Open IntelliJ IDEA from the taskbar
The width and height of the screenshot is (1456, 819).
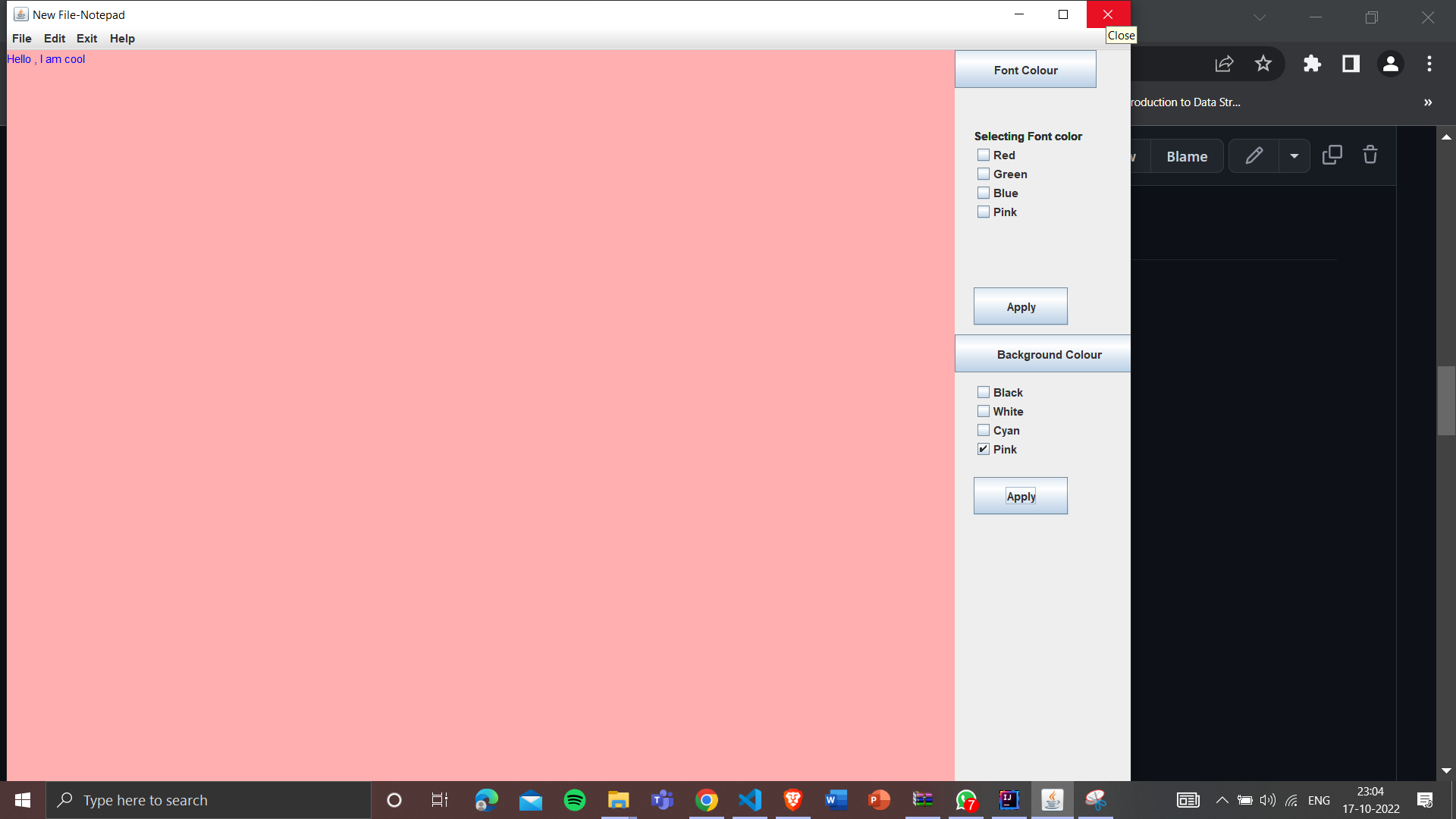tap(1009, 800)
